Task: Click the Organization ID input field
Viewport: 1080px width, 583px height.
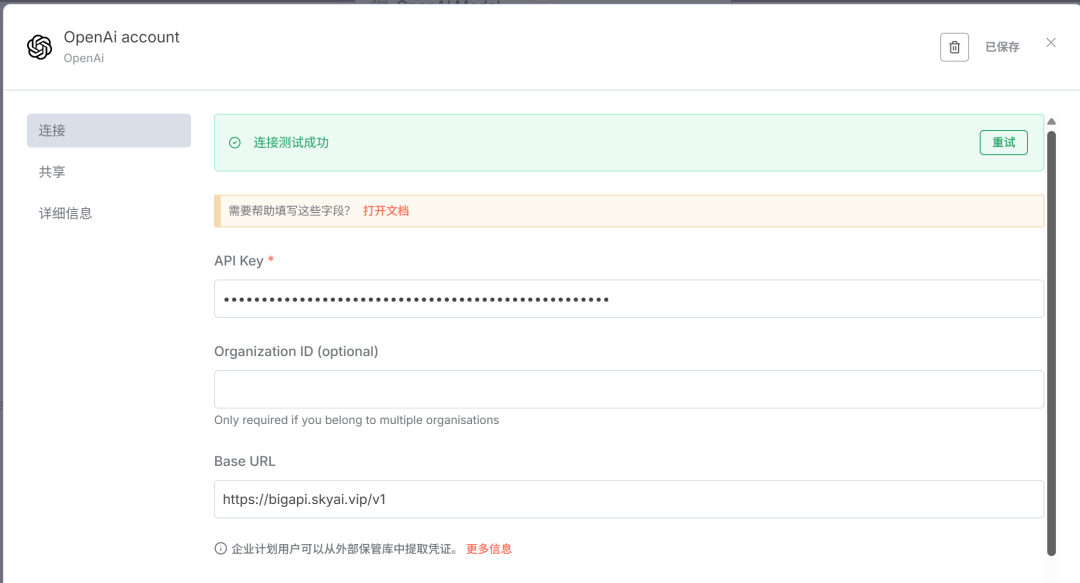Action: 629,389
